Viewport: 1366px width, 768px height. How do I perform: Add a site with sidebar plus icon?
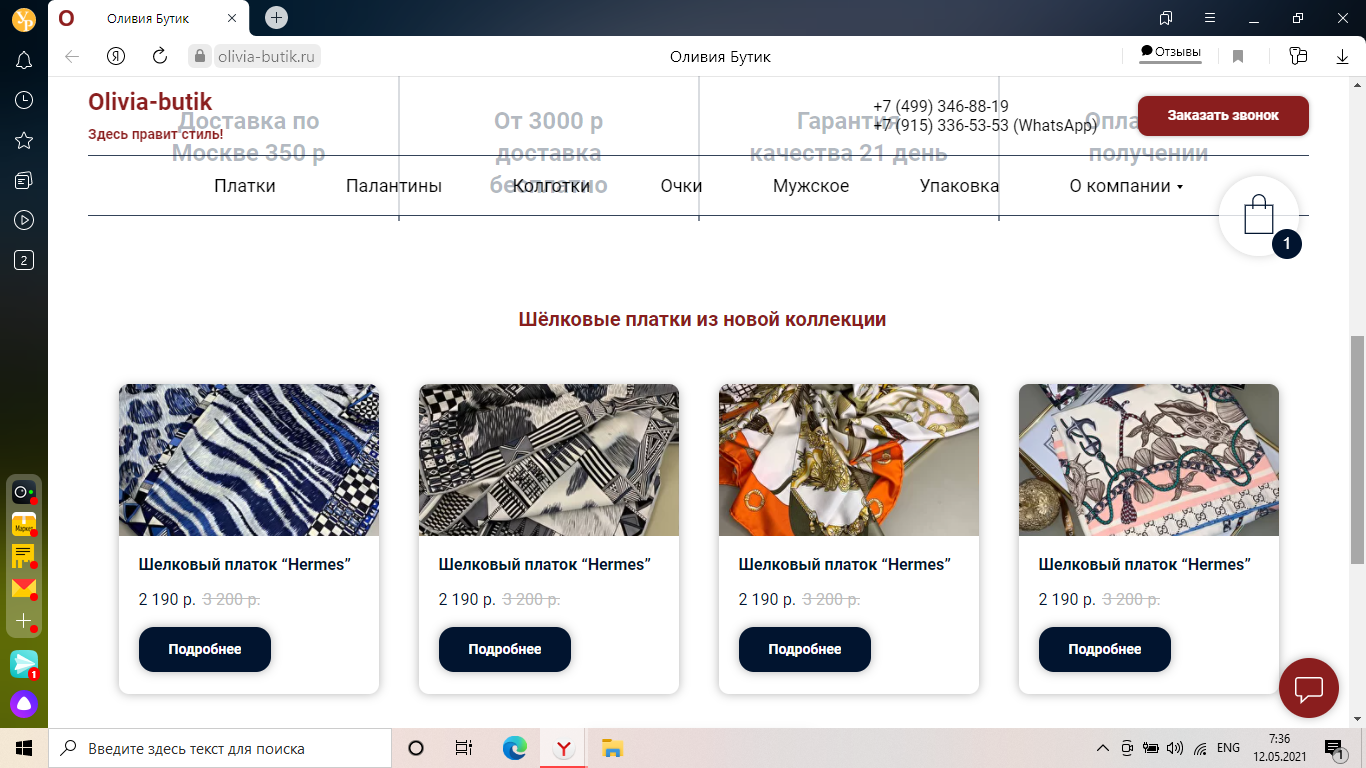pyautogui.click(x=24, y=621)
